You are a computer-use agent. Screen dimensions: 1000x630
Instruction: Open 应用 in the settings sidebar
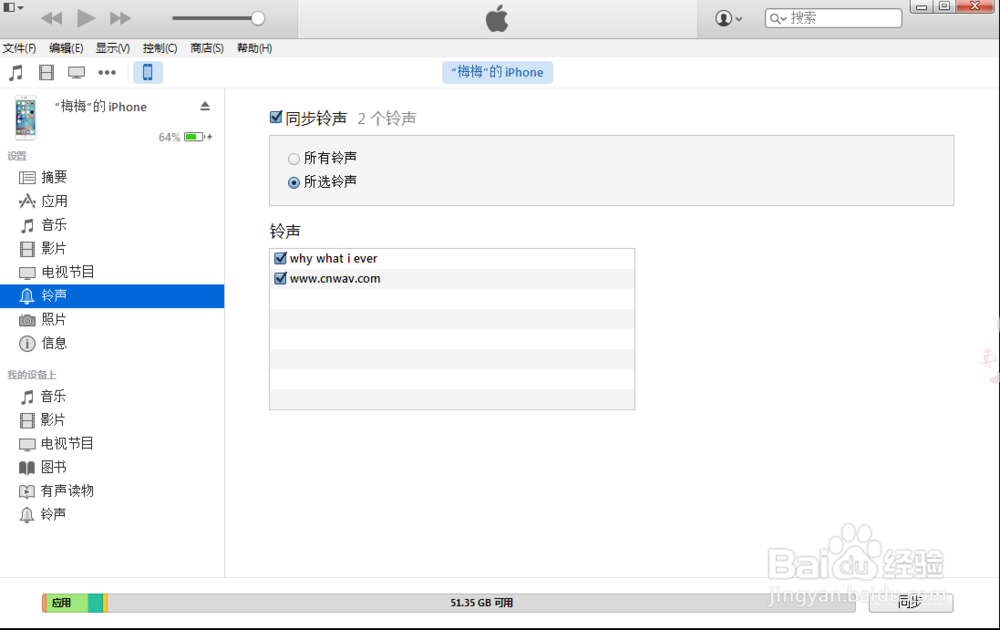click(x=112, y=201)
